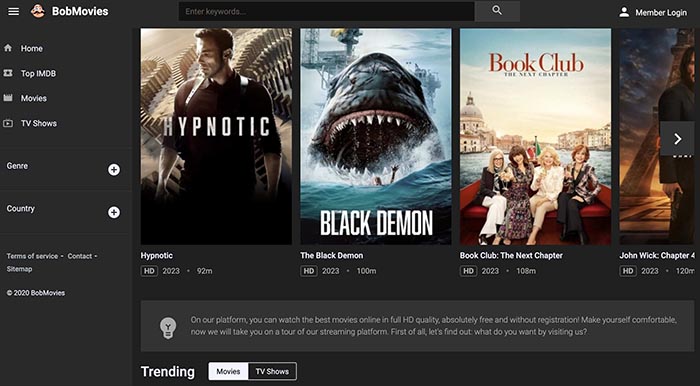Open the hamburger menu icon
700x386 pixels.
click(13, 12)
